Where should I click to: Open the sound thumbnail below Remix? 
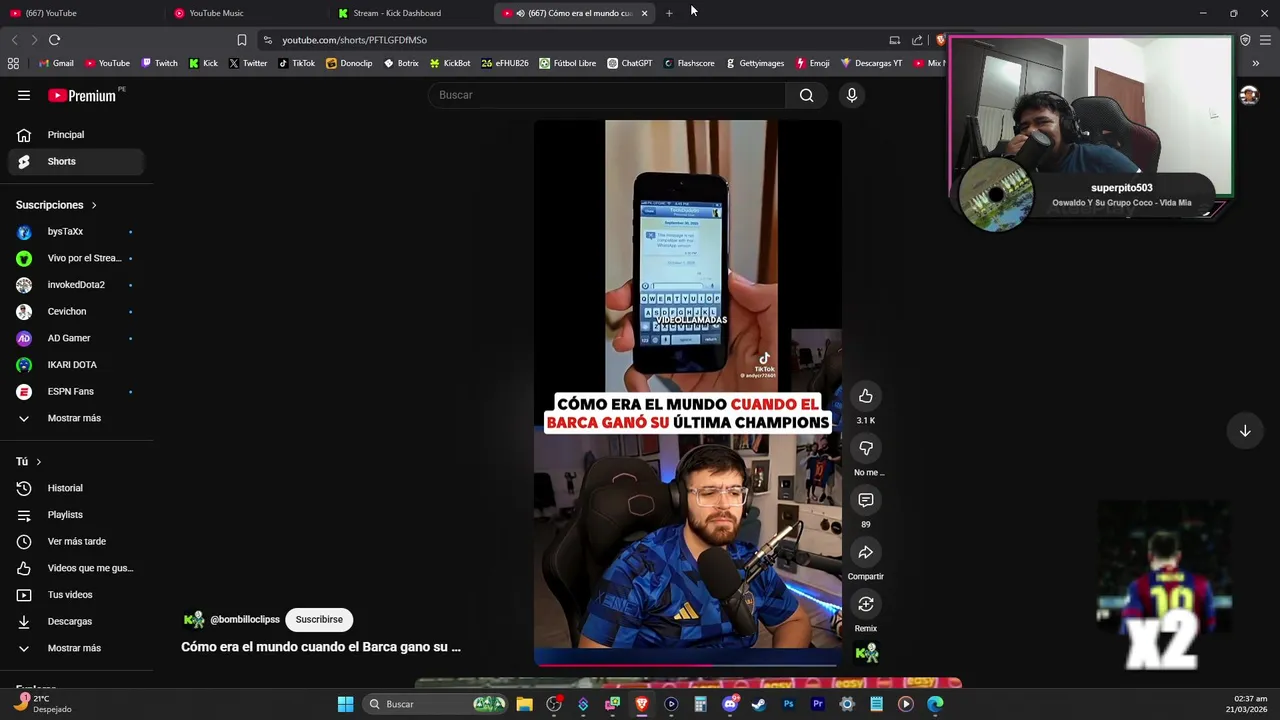(x=866, y=653)
